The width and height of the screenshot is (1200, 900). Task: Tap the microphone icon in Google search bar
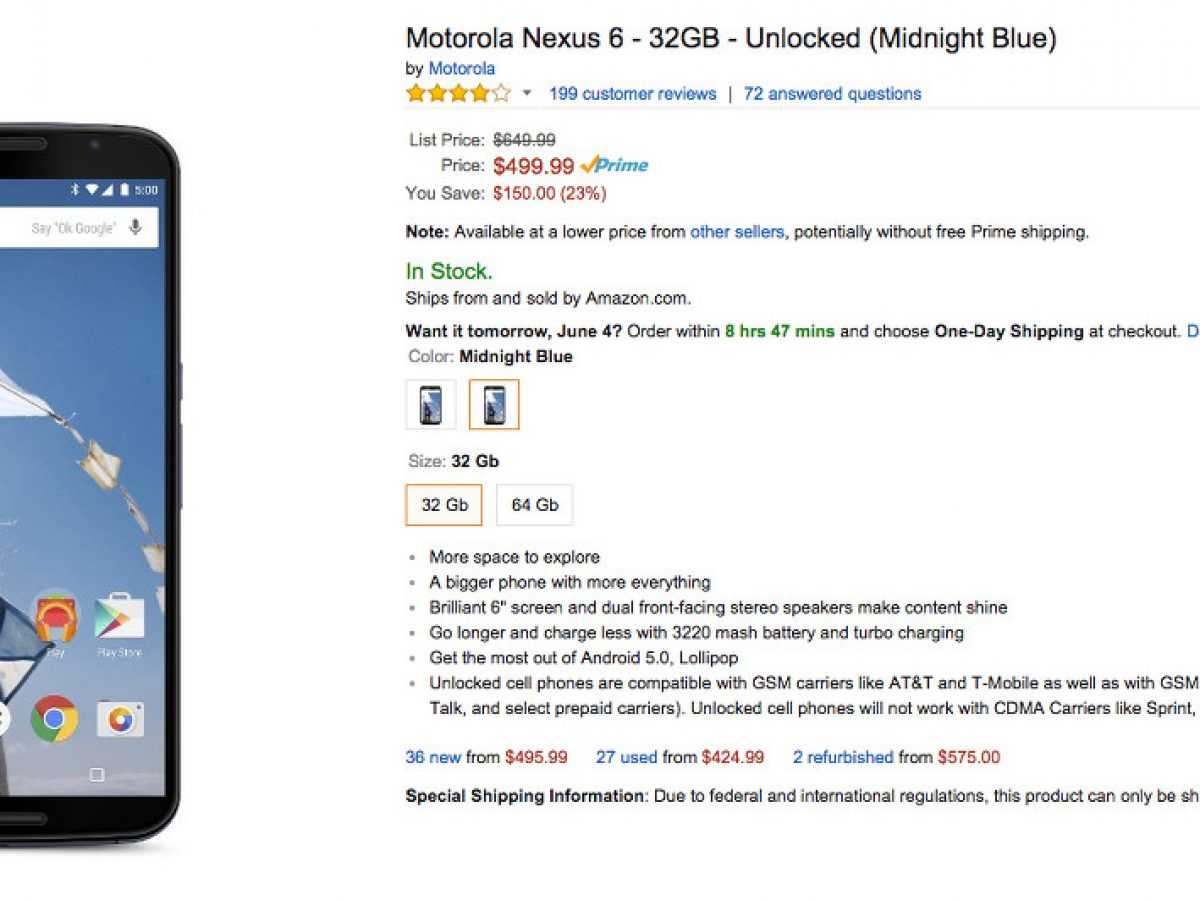pyautogui.click(x=136, y=228)
